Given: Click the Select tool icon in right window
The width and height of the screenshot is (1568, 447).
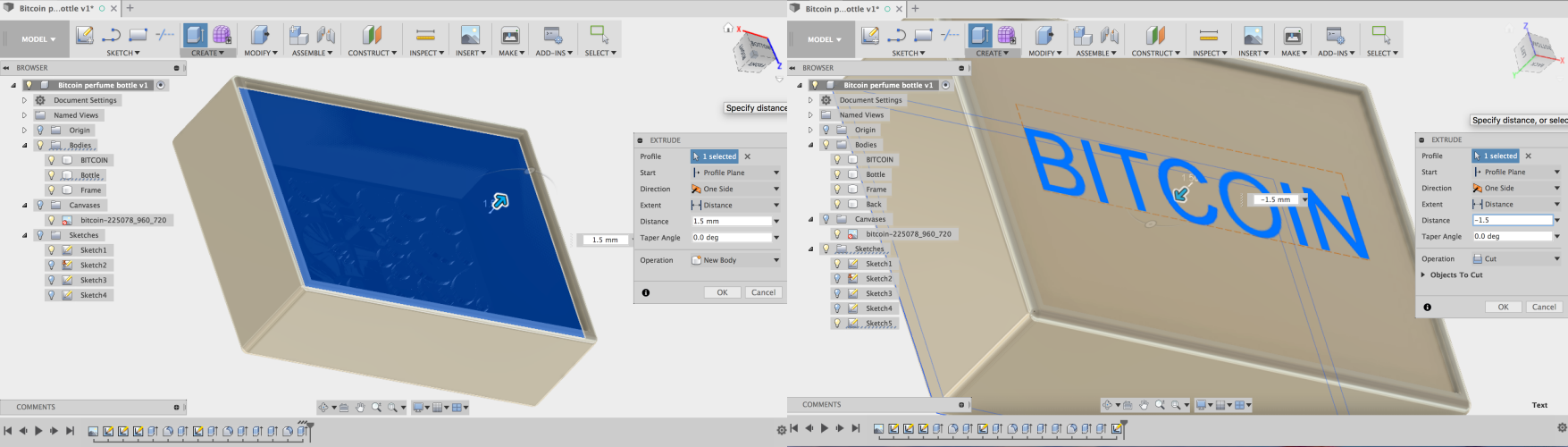Looking at the screenshot, I should pos(1381,35).
